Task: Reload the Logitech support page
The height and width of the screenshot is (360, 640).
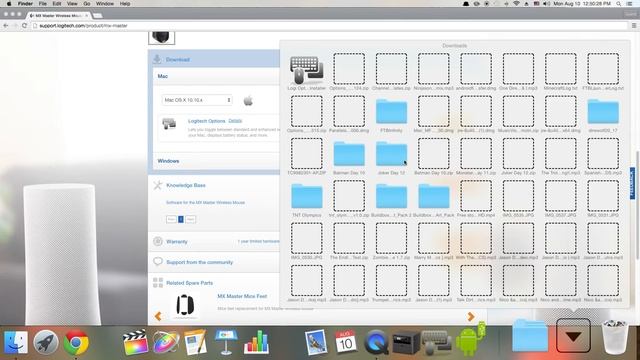Action: pyautogui.click(x=24, y=25)
